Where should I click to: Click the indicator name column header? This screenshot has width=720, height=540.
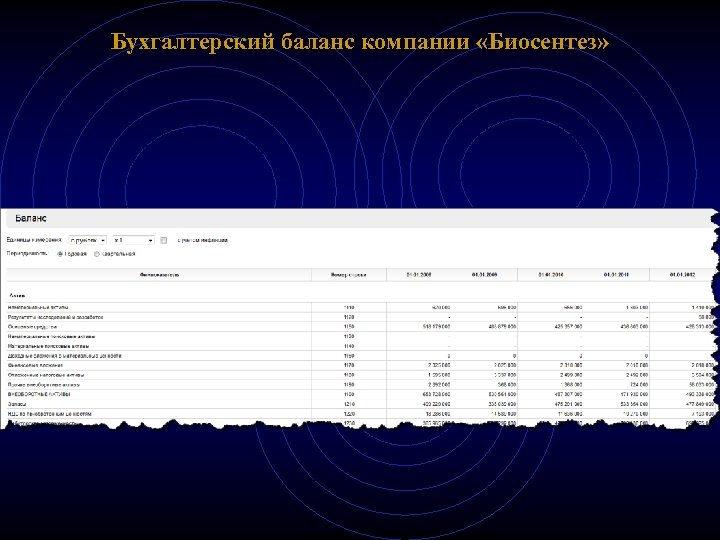(159, 275)
